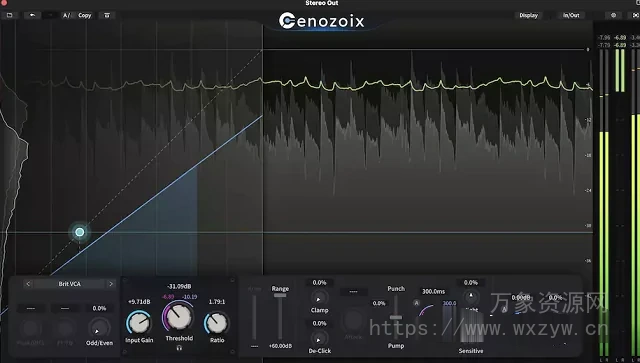Image resolution: width=640 pixels, height=363 pixels.
Task: Select next compressor style arrow
Action: pos(111,284)
